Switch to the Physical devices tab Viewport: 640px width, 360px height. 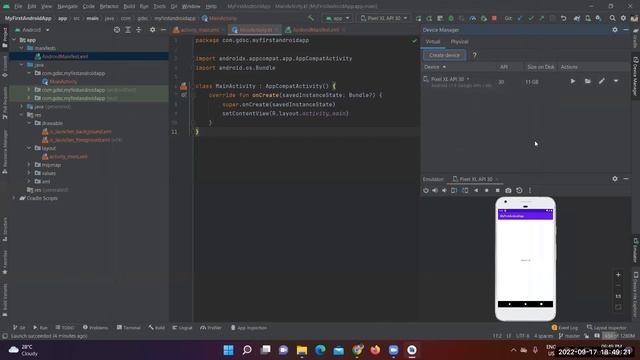click(459, 42)
